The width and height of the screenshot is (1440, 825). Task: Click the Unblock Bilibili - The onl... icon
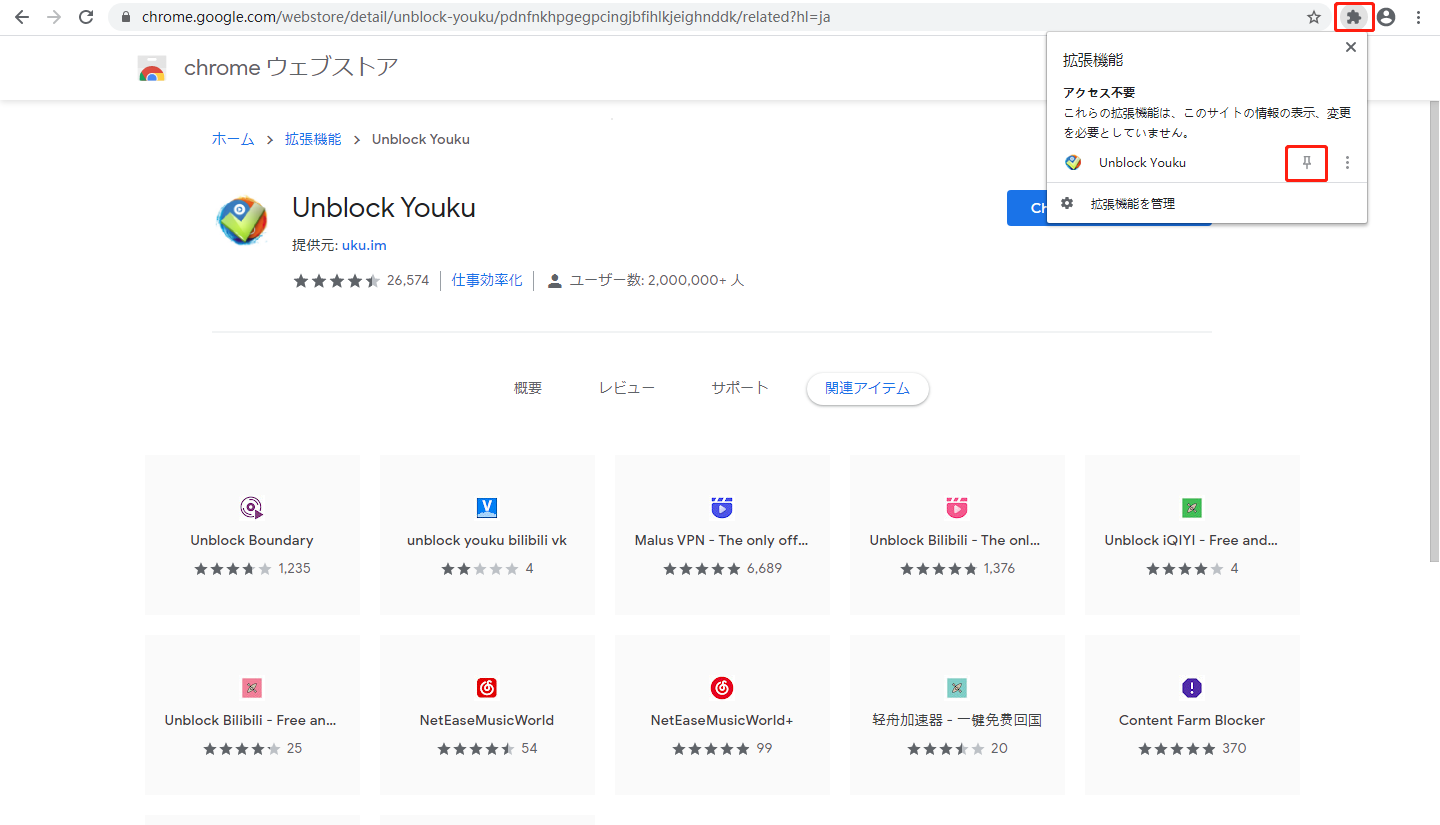(957, 507)
